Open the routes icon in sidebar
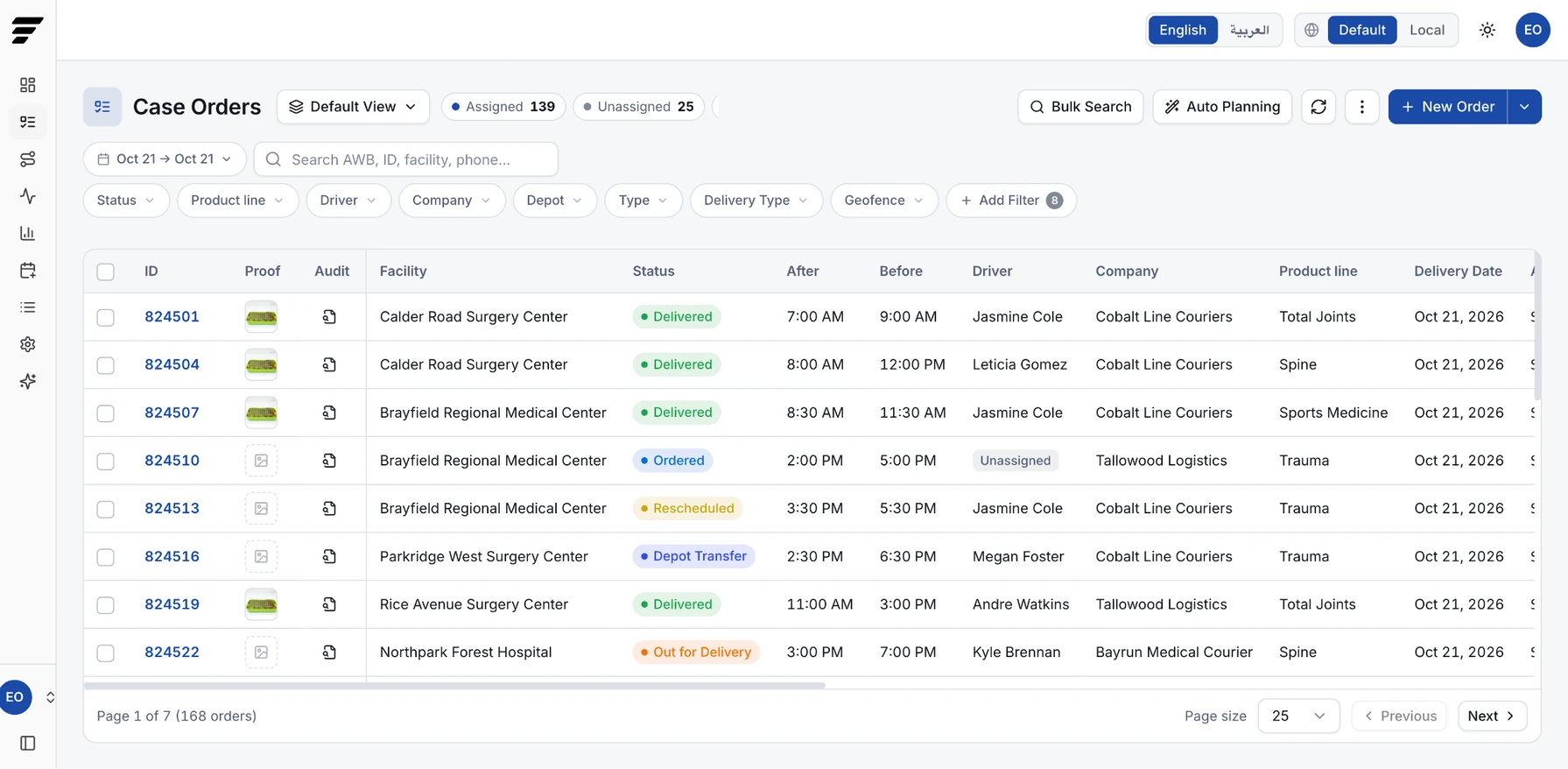The image size is (1568, 769). click(28, 159)
